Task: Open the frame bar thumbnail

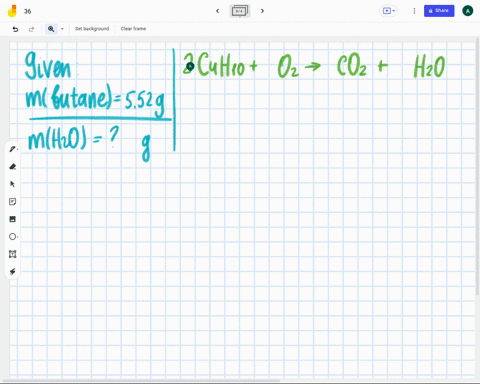Action: 240,11
